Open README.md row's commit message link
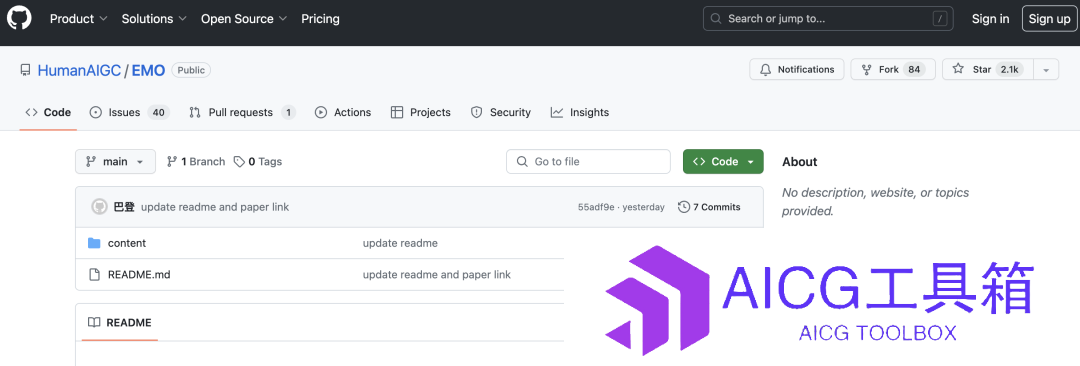This screenshot has height=366, width=1080. click(x=437, y=274)
